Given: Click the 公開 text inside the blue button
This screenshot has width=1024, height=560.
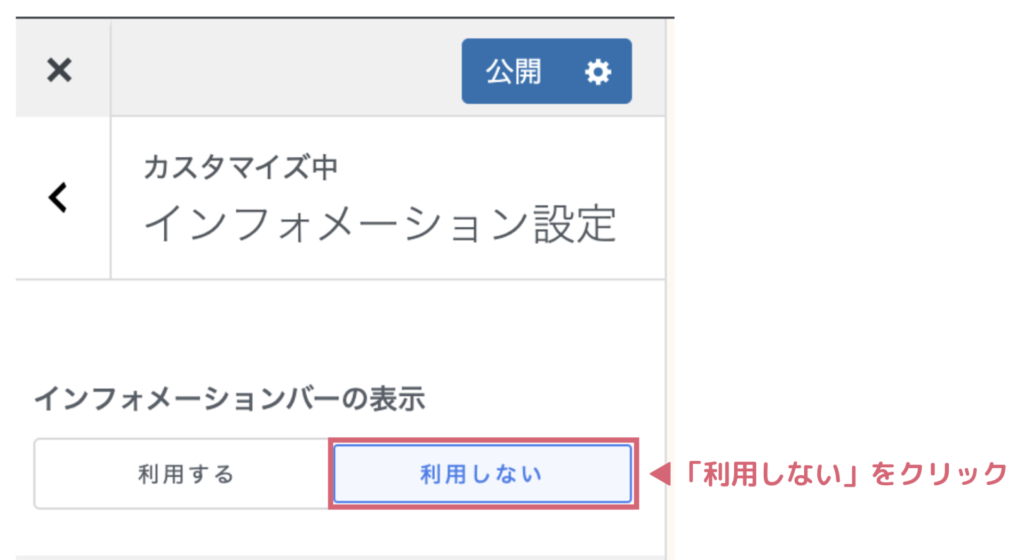Looking at the screenshot, I should [x=514, y=72].
